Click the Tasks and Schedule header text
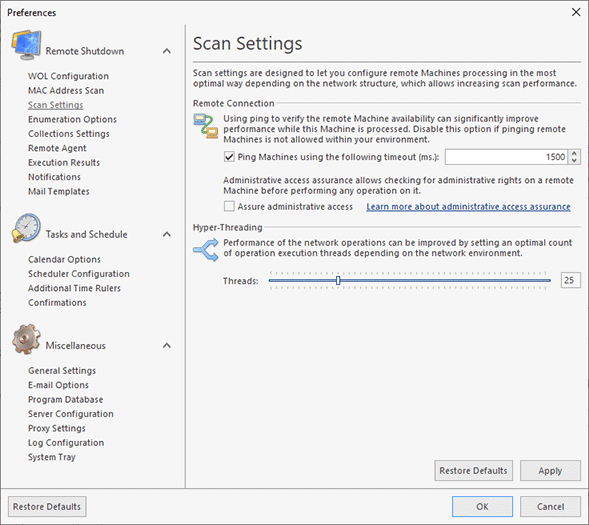 click(86, 234)
